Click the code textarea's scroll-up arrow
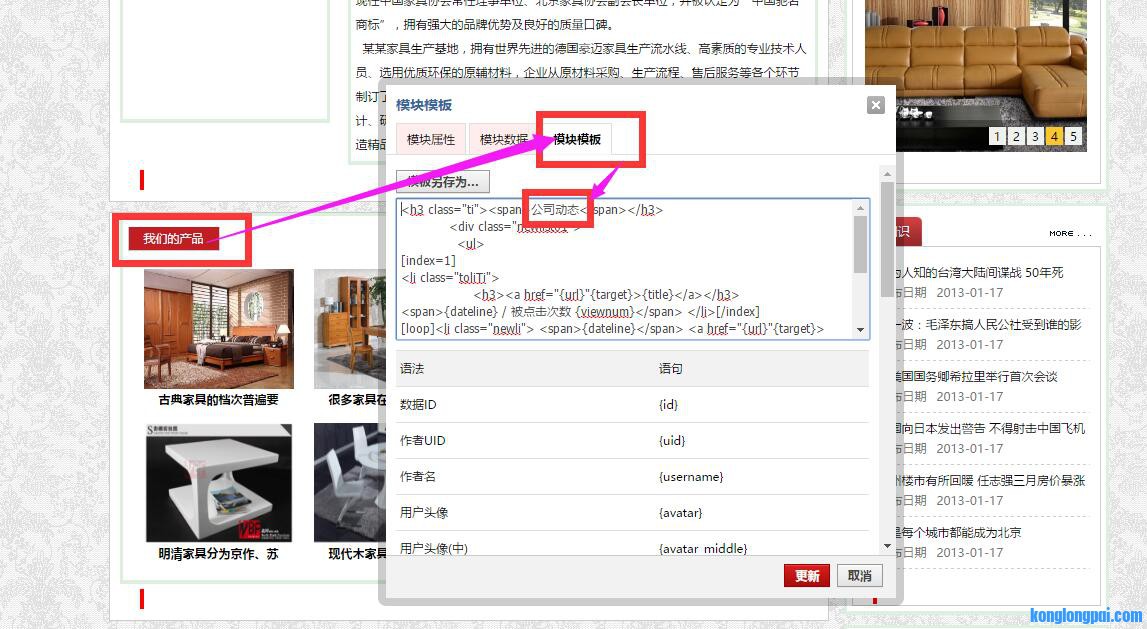 click(x=860, y=208)
